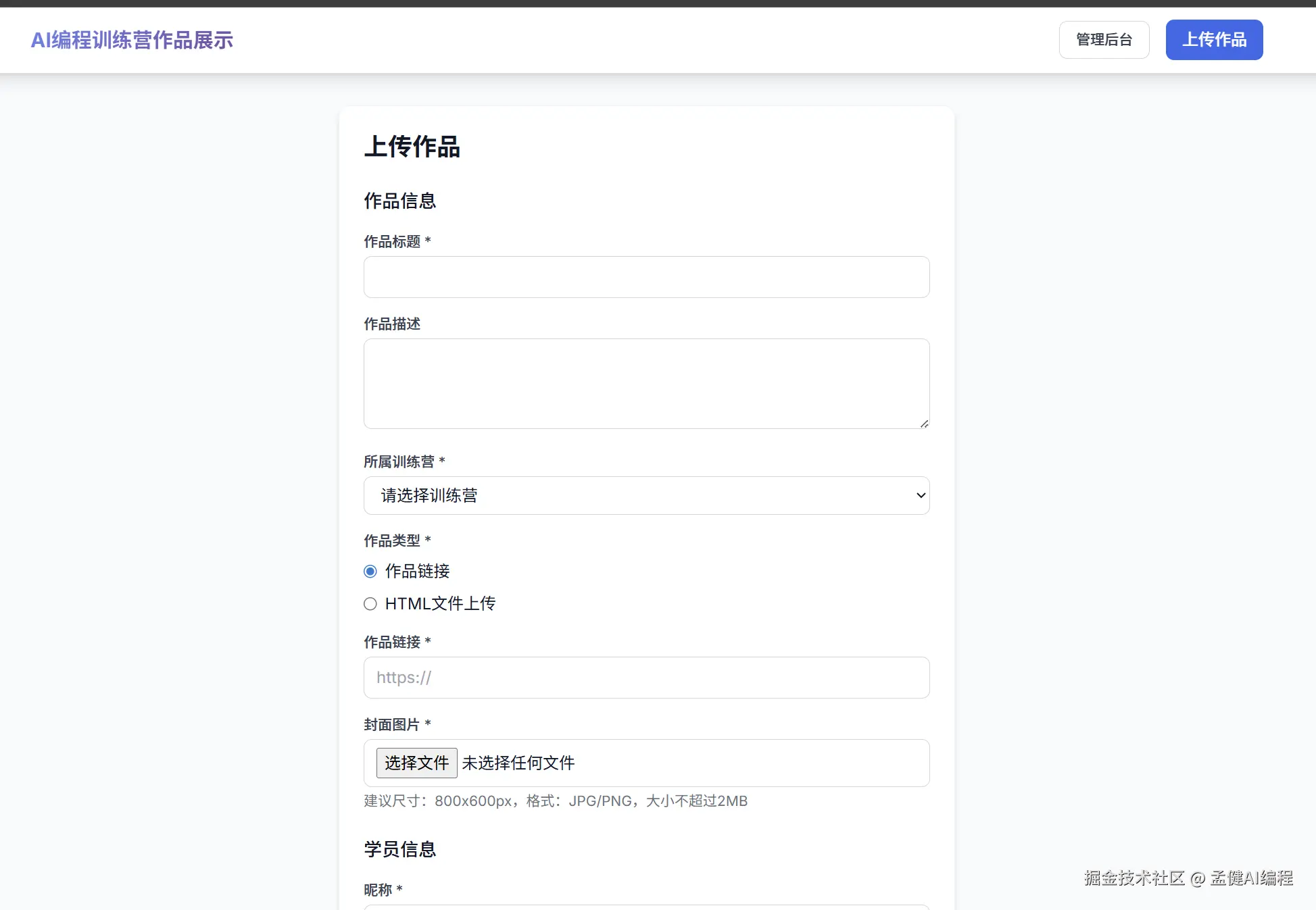This screenshot has width=1316, height=910.
Task: Click the 作品描述 field label
Action: pos(392,324)
